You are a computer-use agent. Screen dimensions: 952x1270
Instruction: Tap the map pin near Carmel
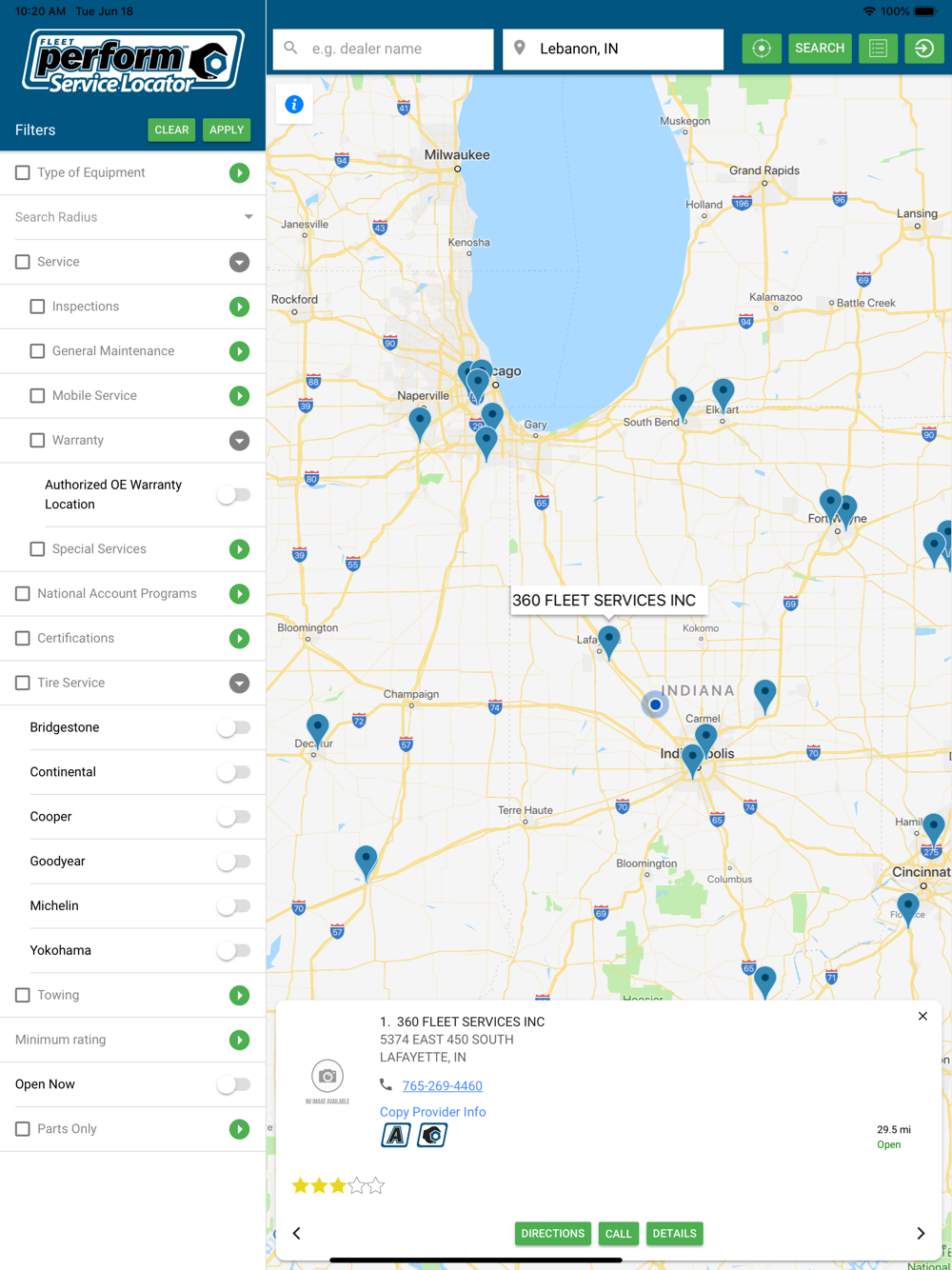(705, 741)
